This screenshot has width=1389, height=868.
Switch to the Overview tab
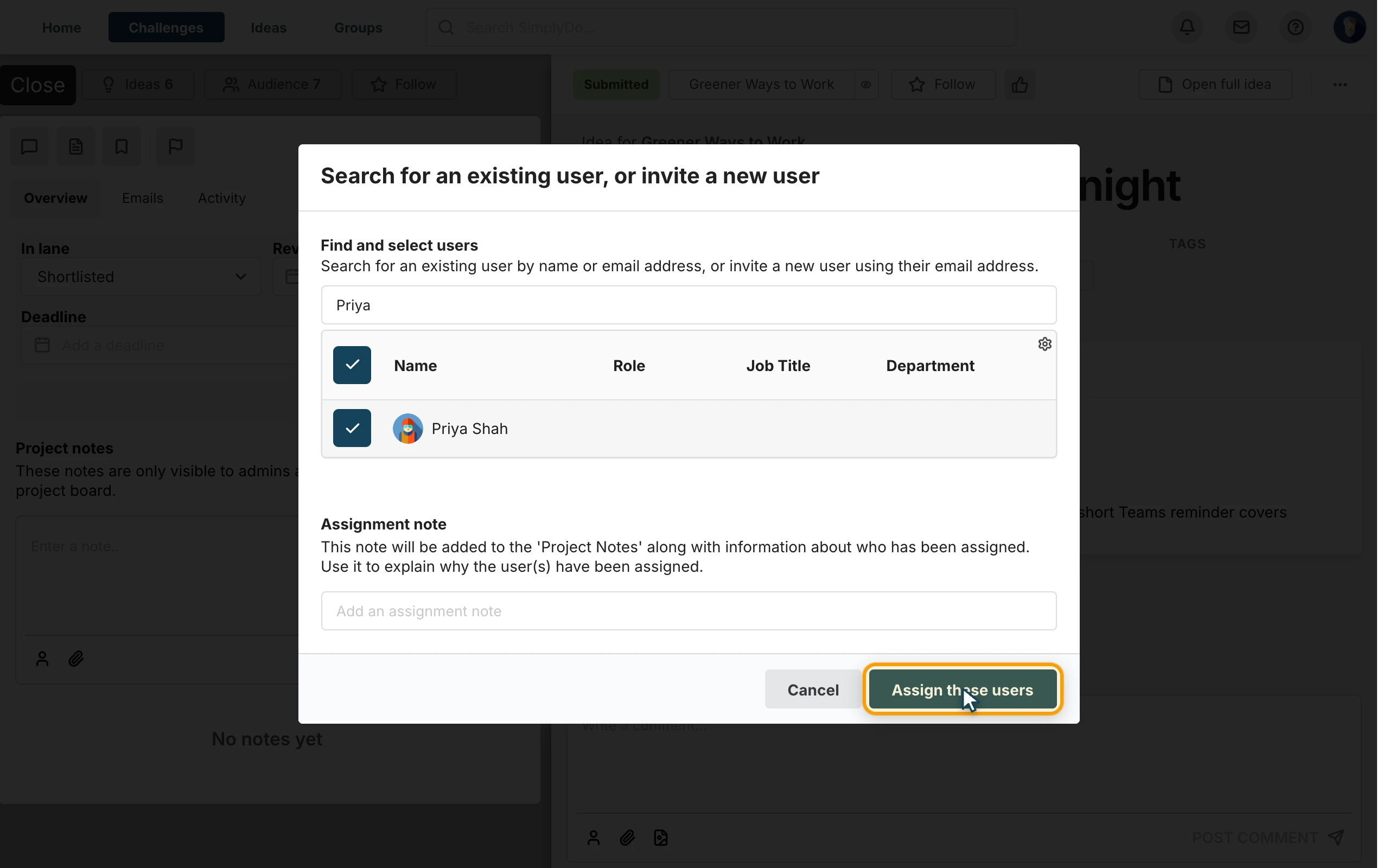56,198
